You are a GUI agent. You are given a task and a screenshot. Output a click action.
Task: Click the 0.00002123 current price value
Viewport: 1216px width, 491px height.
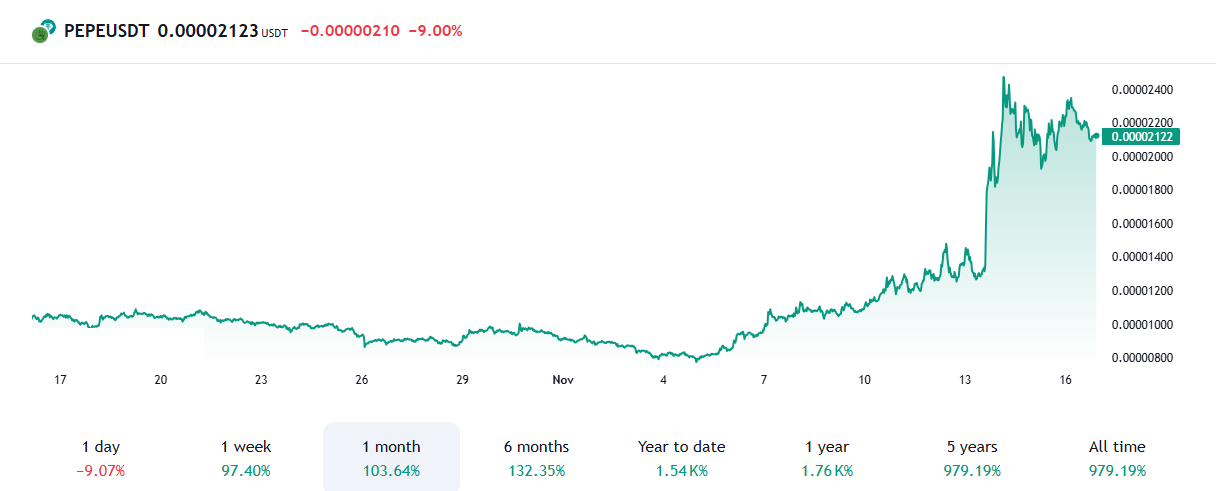click(207, 31)
